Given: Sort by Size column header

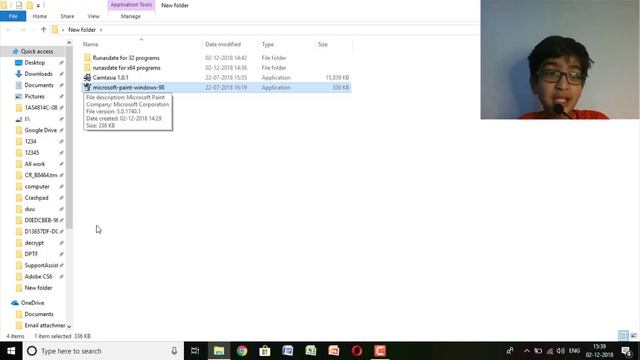Looking at the screenshot, I should coord(323,44).
